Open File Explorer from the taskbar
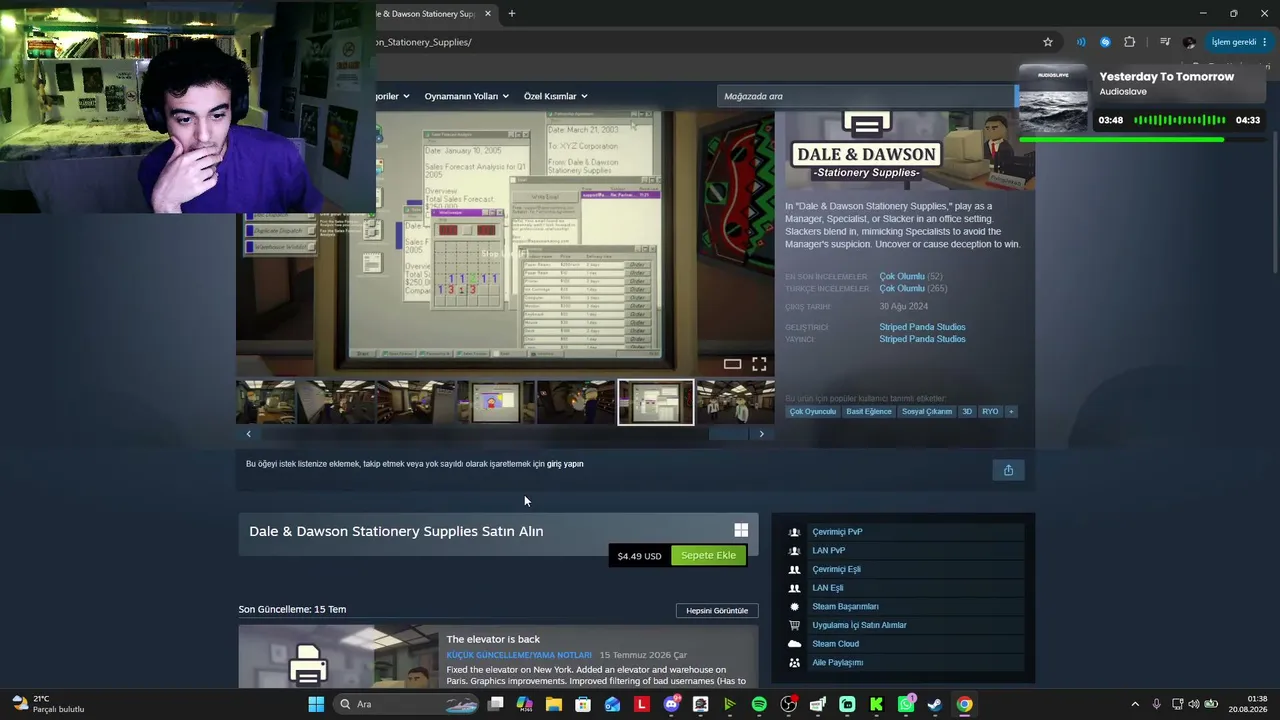The width and height of the screenshot is (1280, 720). (554, 704)
